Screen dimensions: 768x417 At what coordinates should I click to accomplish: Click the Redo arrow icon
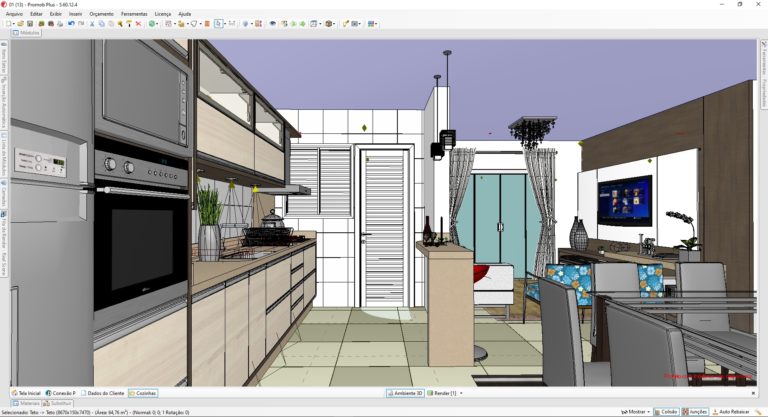pyautogui.click(x=80, y=23)
